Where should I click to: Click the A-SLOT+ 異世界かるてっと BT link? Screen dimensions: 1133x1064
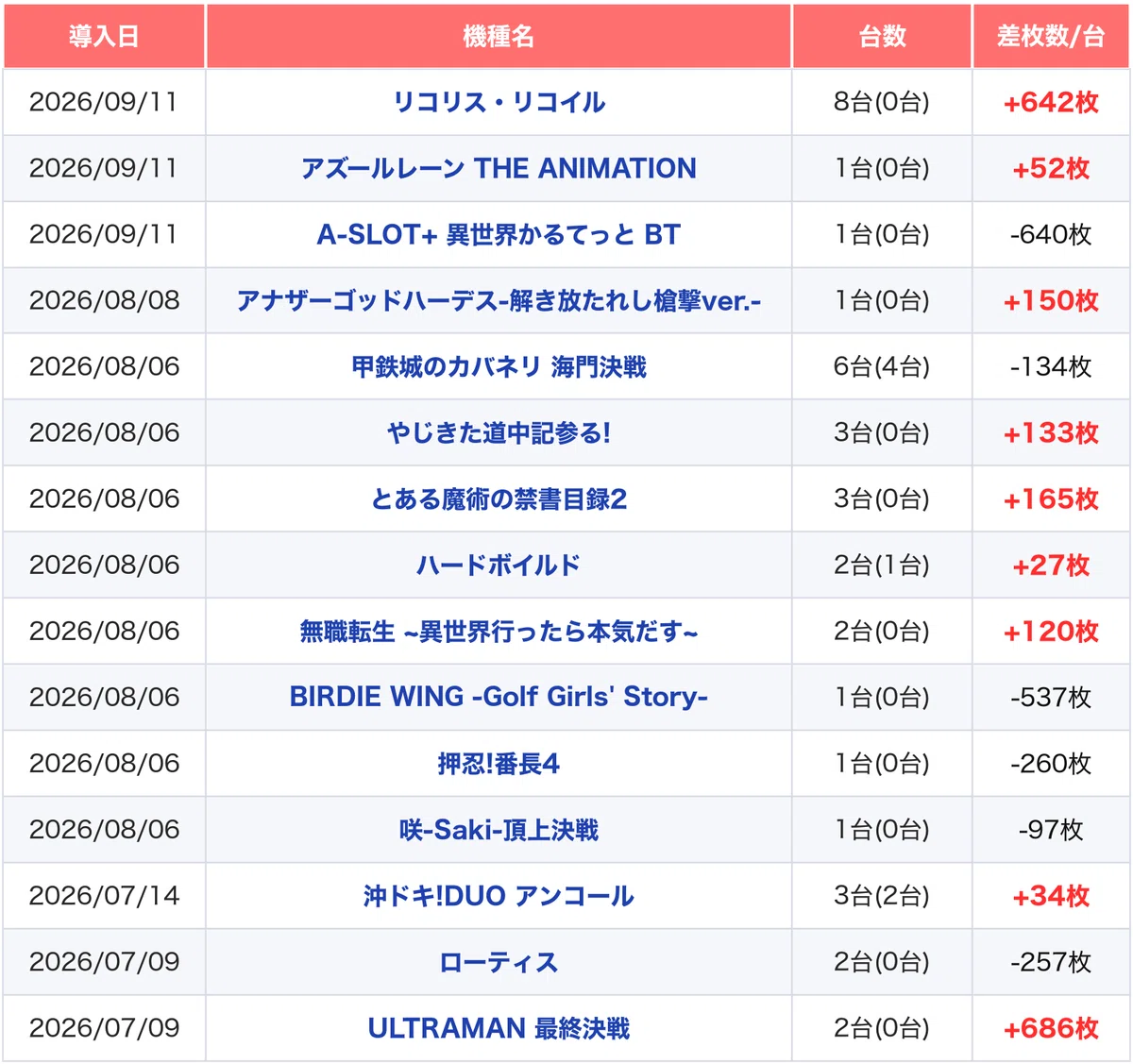point(499,234)
